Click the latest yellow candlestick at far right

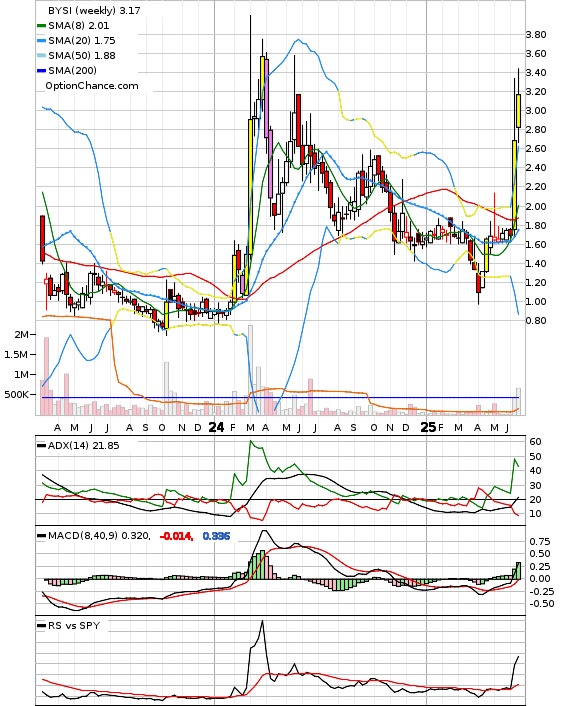519,111
